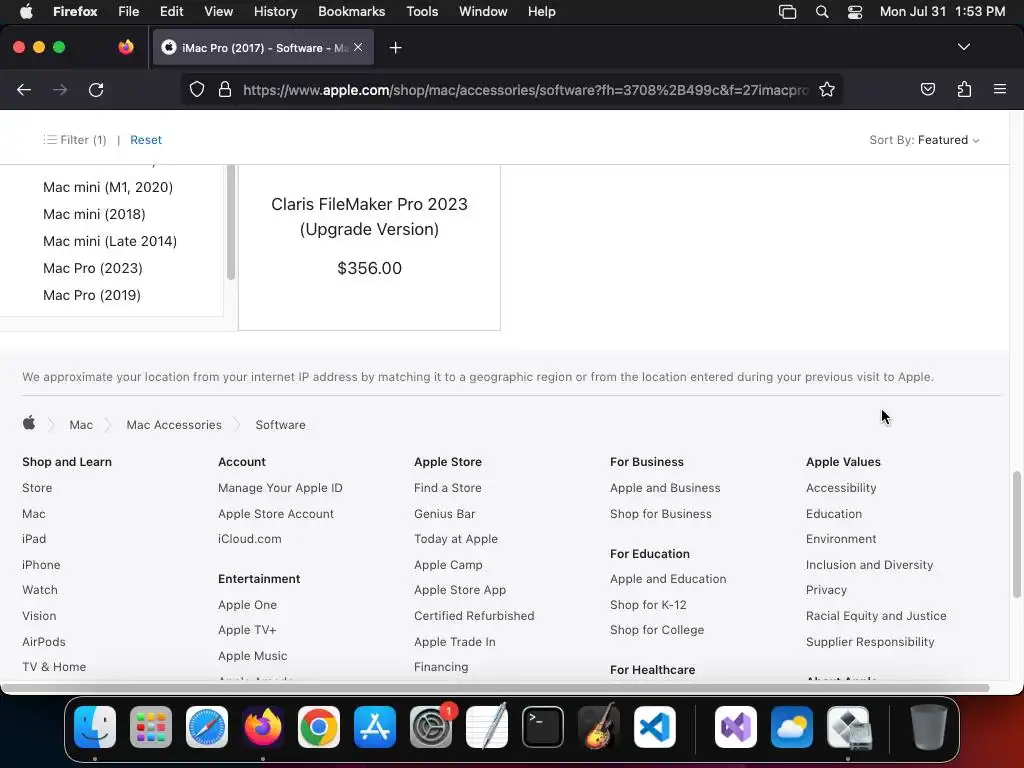Click the Apple logo in breadcrumb
The height and width of the screenshot is (768, 1024).
[x=29, y=423]
